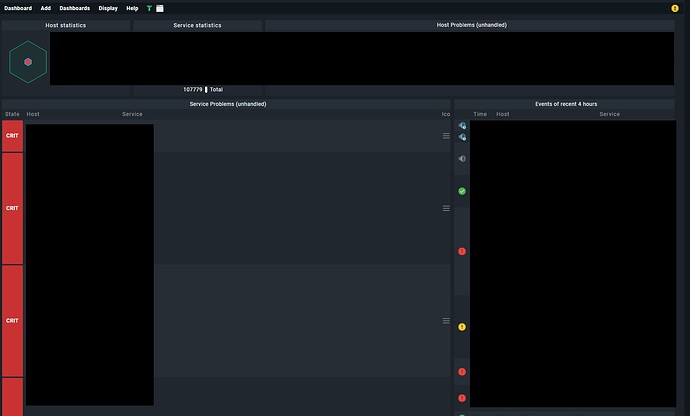
Task: Click the grey speaker event icon
Action: tap(462, 159)
